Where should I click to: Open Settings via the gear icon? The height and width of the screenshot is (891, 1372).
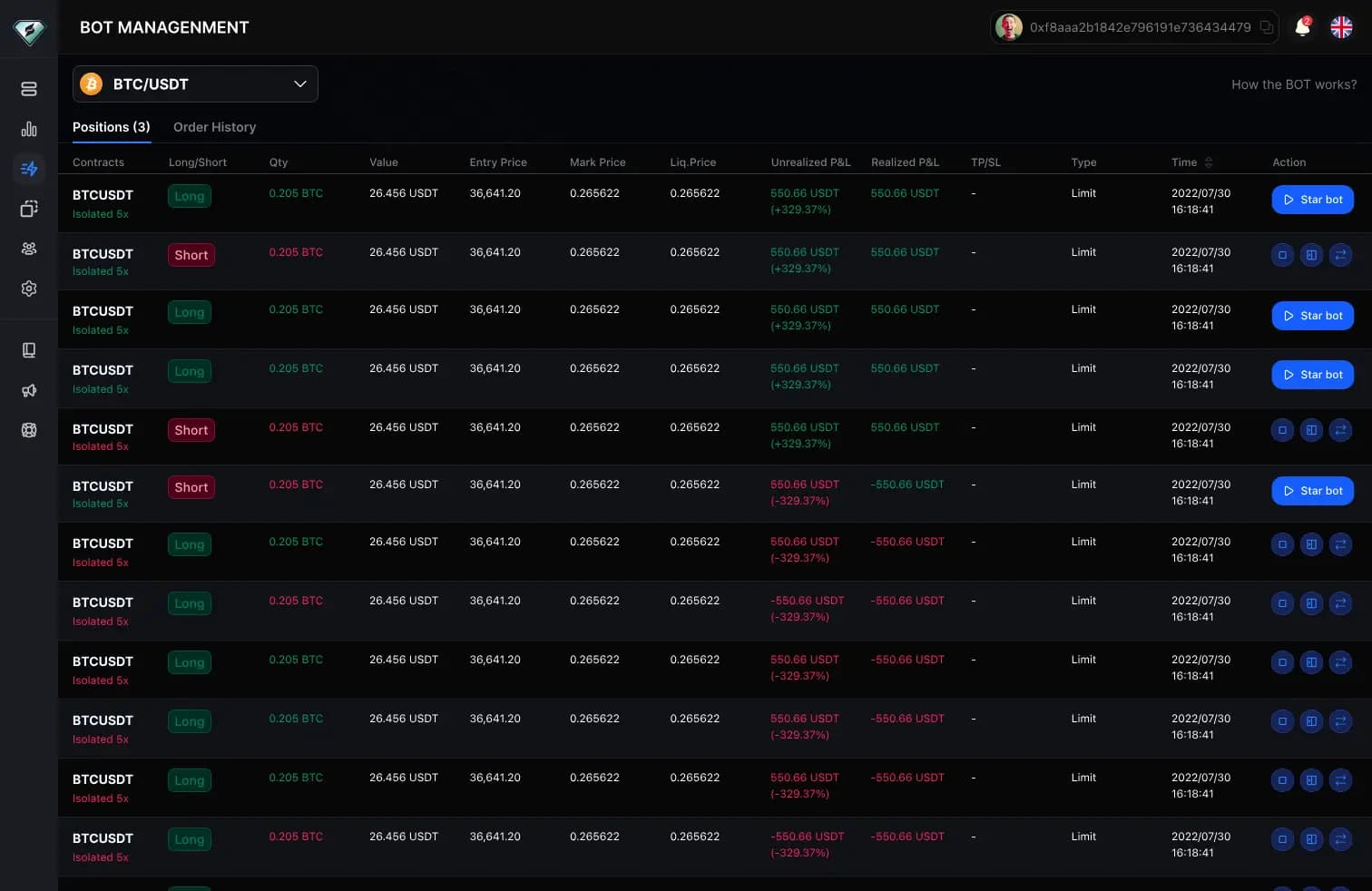29,289
